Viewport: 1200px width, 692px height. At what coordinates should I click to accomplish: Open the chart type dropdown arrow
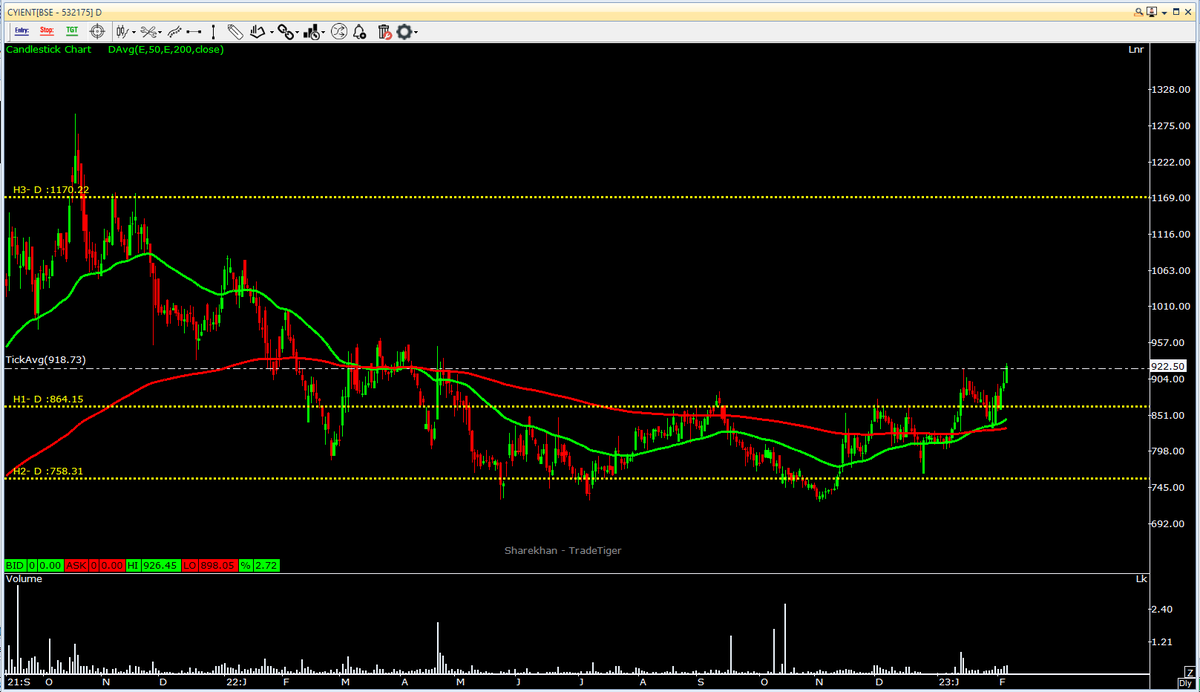coord(134,32)
